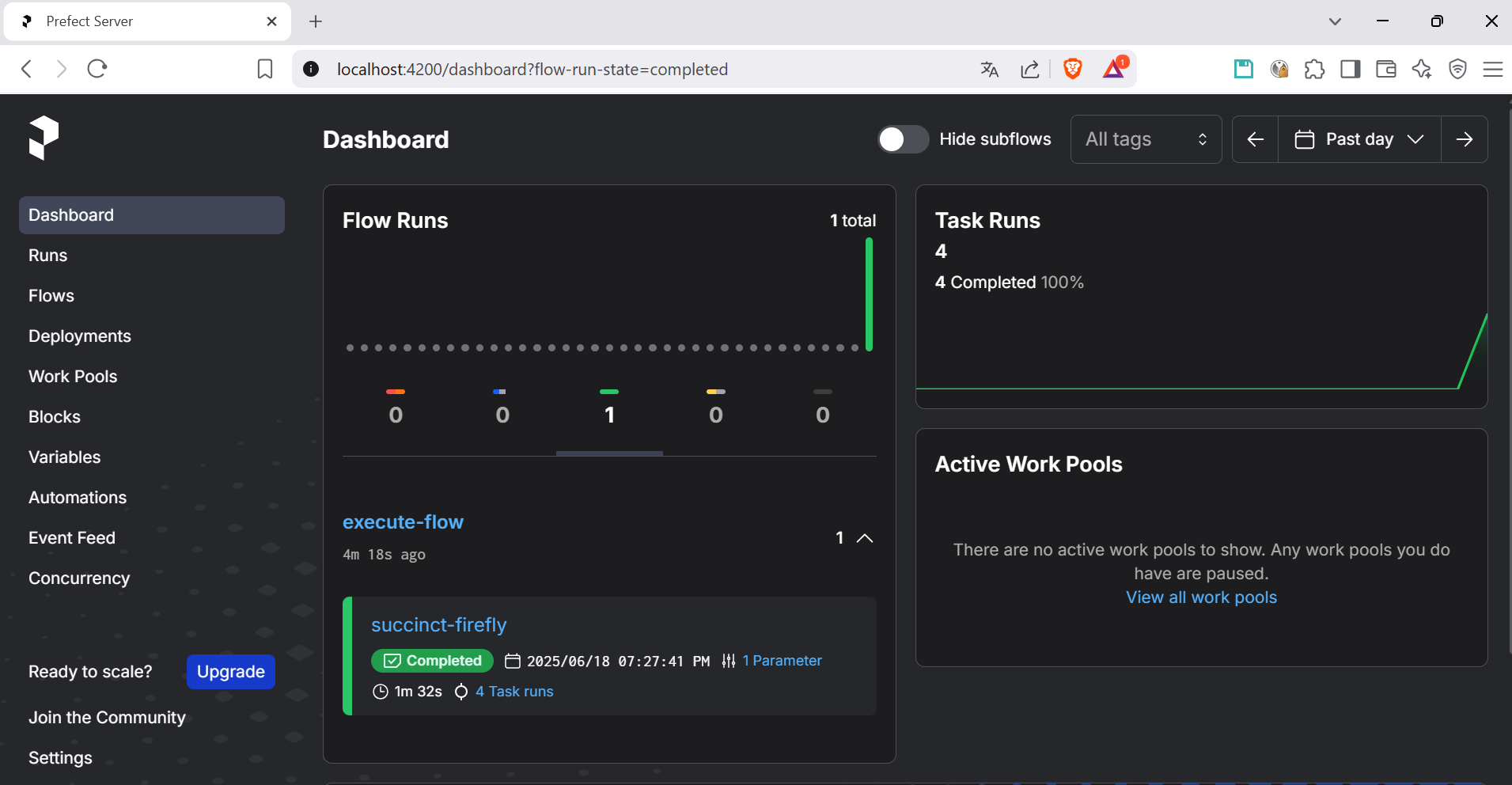Open the VPN shield icon
The image size is (1512, 785).
click(x=1457, y=70)
